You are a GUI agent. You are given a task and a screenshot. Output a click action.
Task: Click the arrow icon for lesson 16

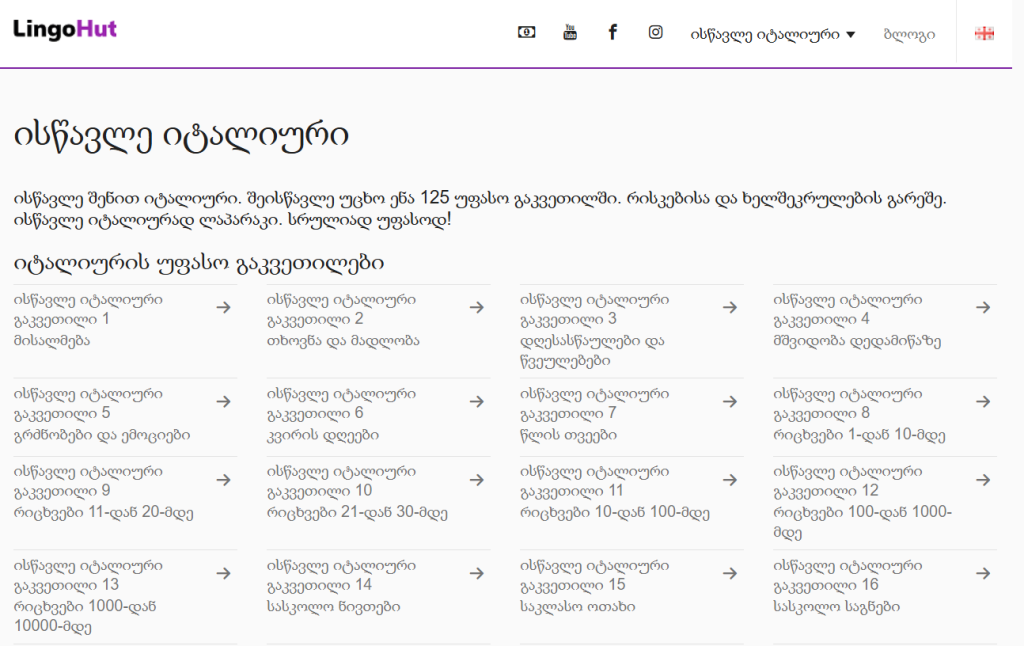coord(983,574)
